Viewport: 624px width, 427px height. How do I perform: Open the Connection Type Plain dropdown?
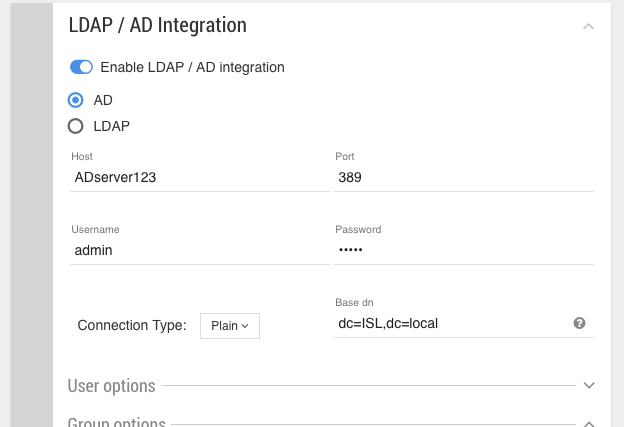230,325
